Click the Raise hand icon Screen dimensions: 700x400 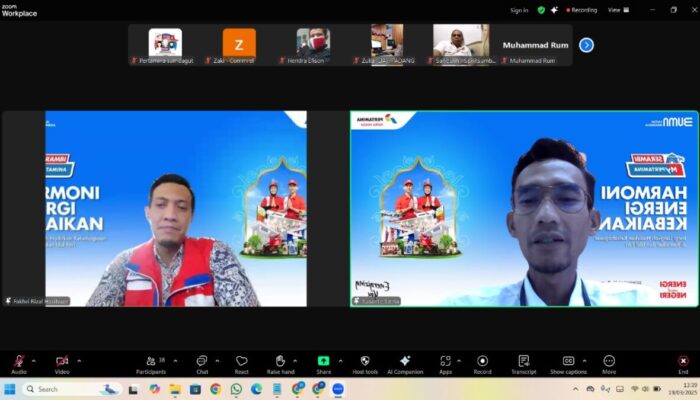tap(281, 361)
